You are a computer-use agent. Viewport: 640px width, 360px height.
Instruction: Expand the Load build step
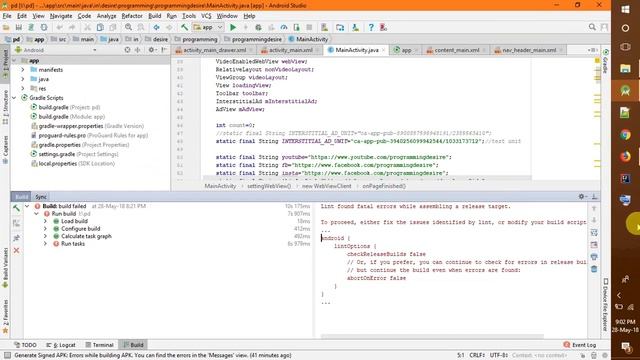click(45, 221)
